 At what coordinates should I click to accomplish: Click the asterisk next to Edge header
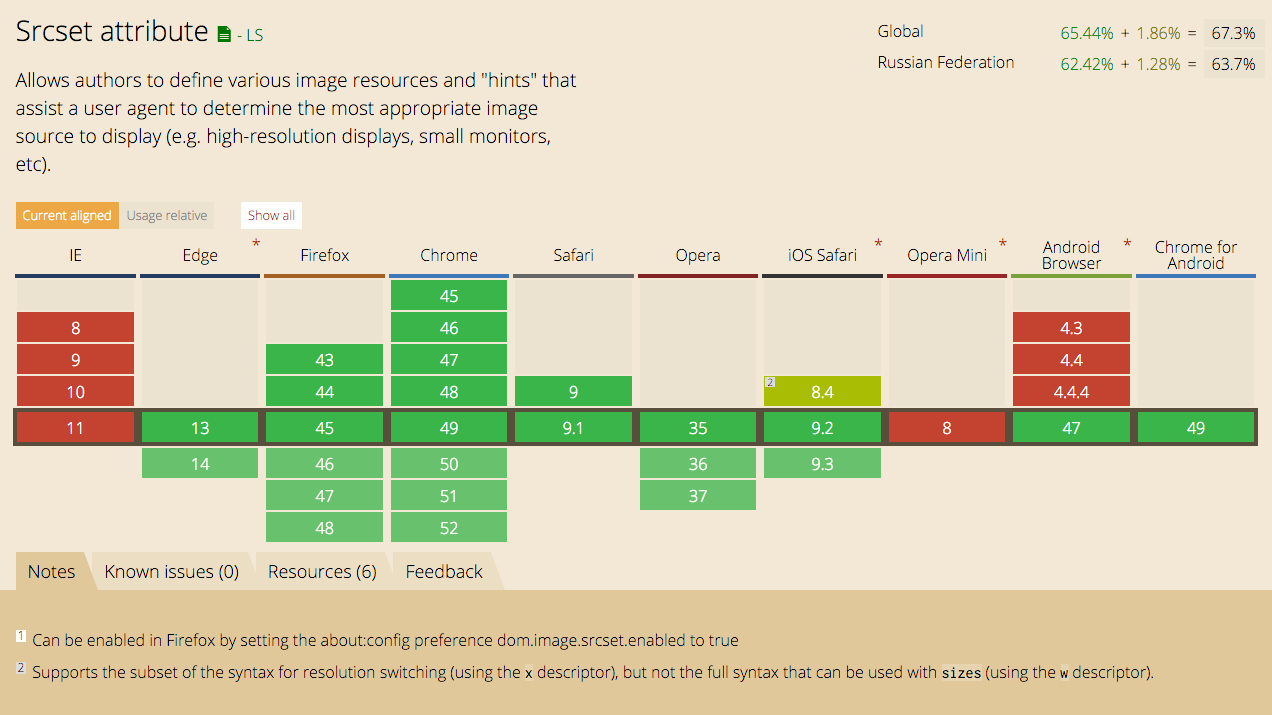pos(256,244)
